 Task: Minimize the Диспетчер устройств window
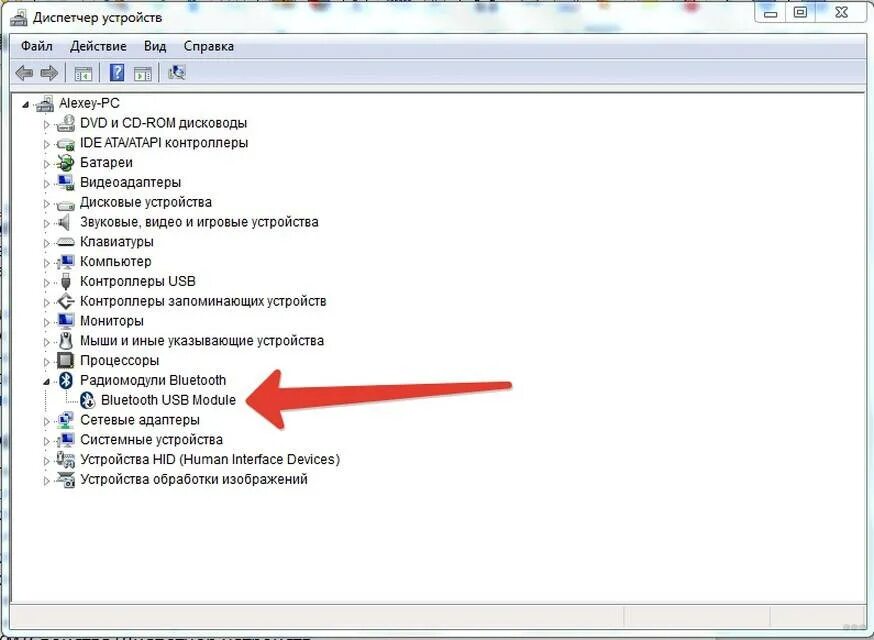[x=771, y=13]
